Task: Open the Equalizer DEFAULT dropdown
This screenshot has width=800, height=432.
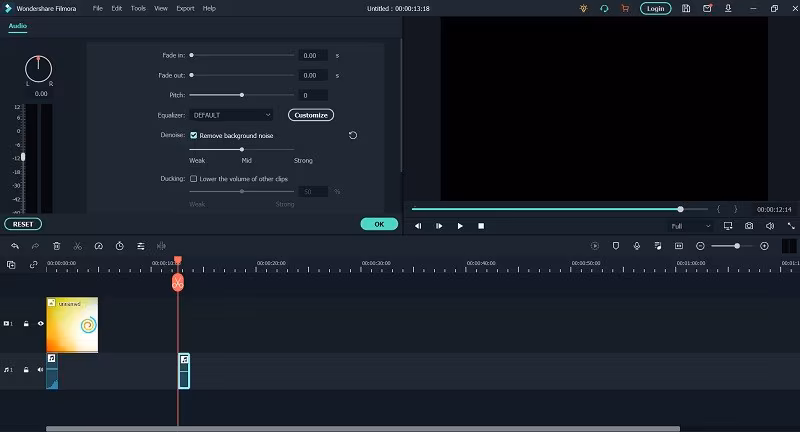Action: tap(231, 115)
